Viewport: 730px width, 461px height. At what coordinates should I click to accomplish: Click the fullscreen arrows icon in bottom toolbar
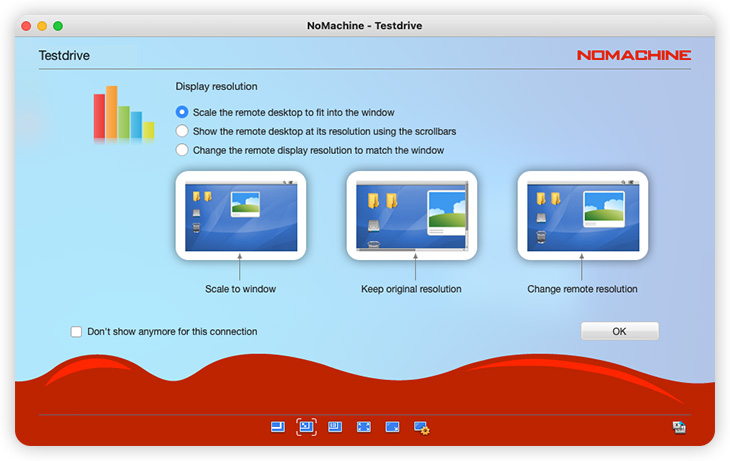[364, 427]
